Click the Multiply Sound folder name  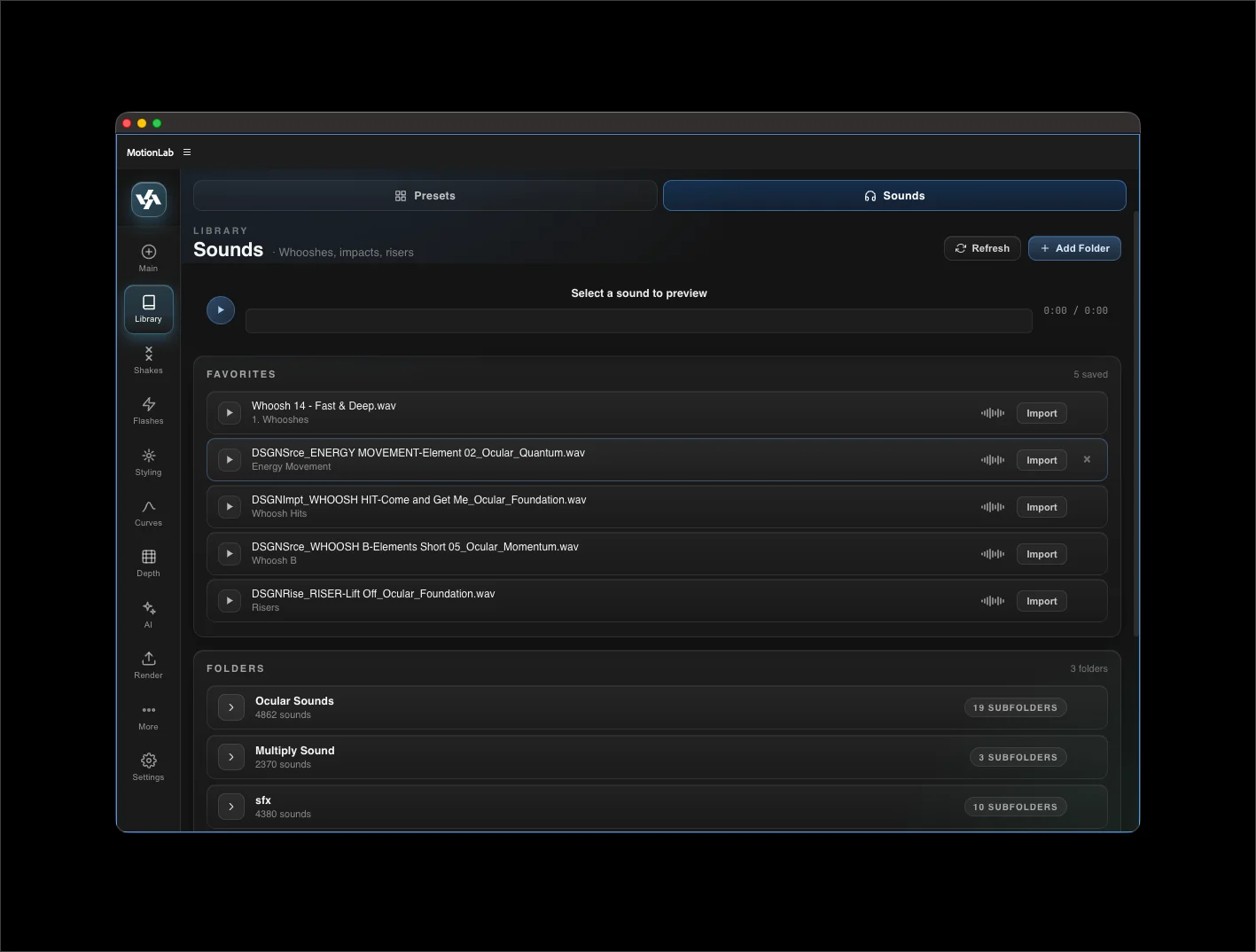295,751
